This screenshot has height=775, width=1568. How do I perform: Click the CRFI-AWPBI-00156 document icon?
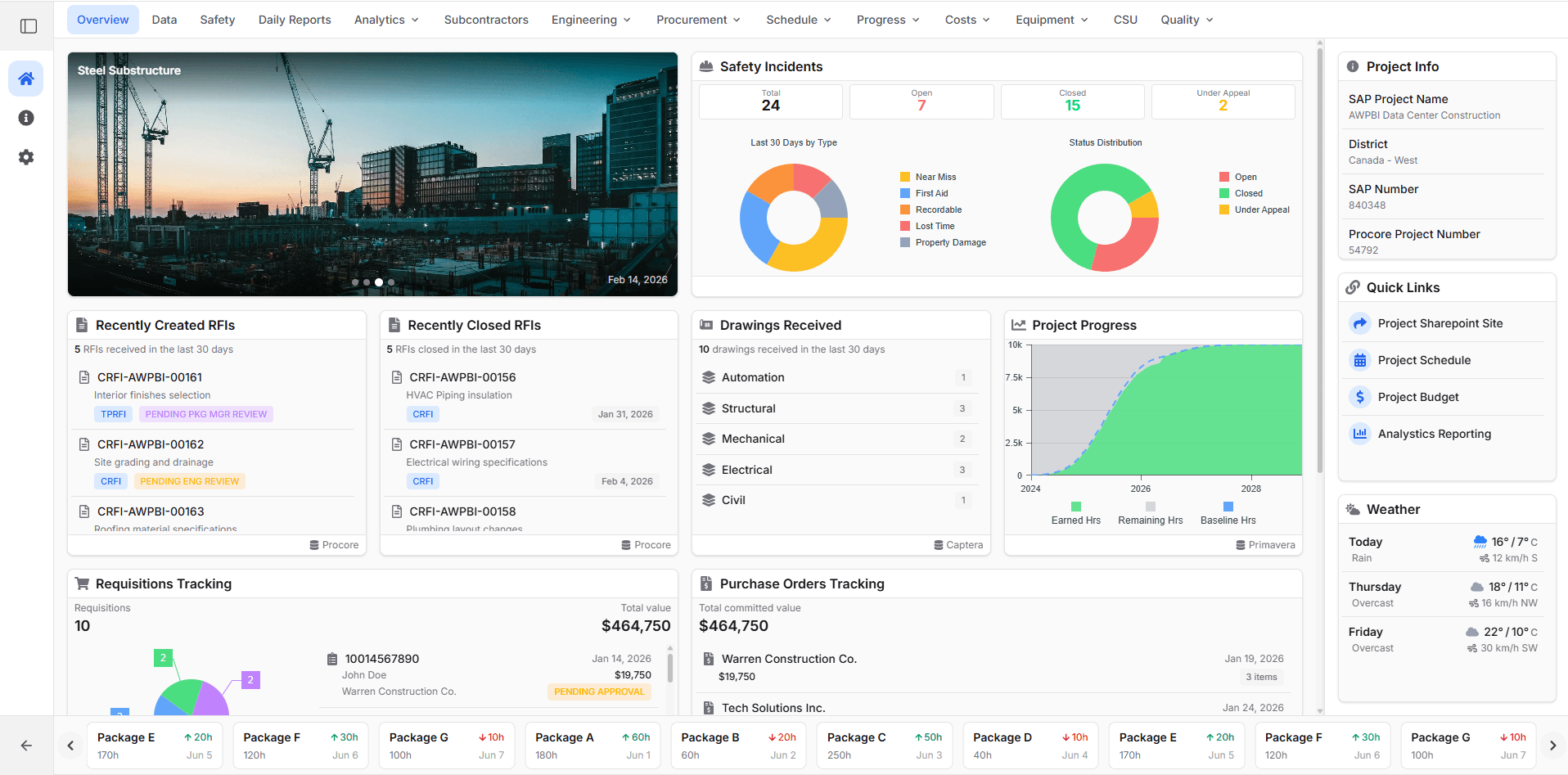(x=396, y=377)
